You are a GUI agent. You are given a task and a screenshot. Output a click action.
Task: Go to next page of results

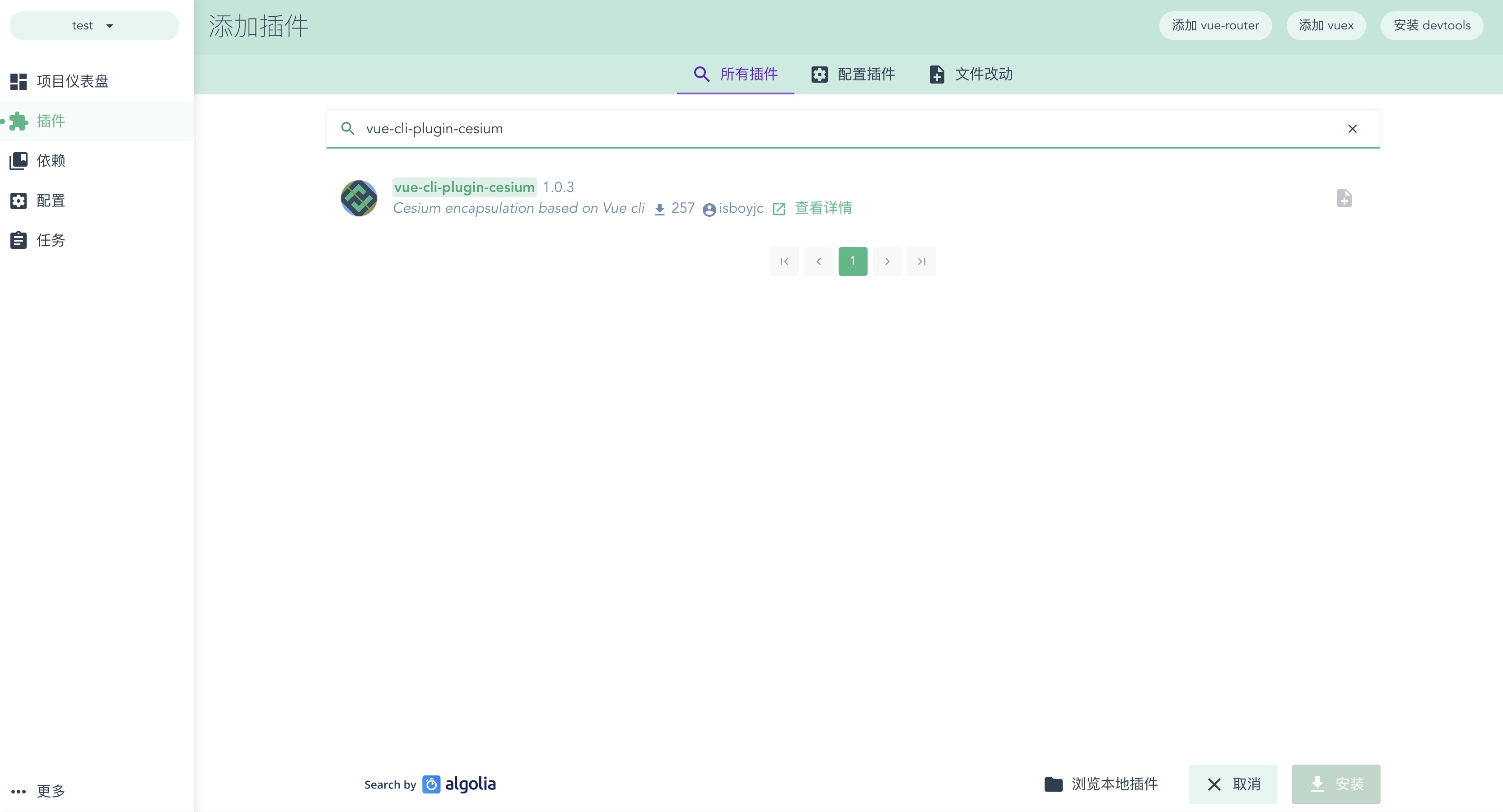point(887,261)
